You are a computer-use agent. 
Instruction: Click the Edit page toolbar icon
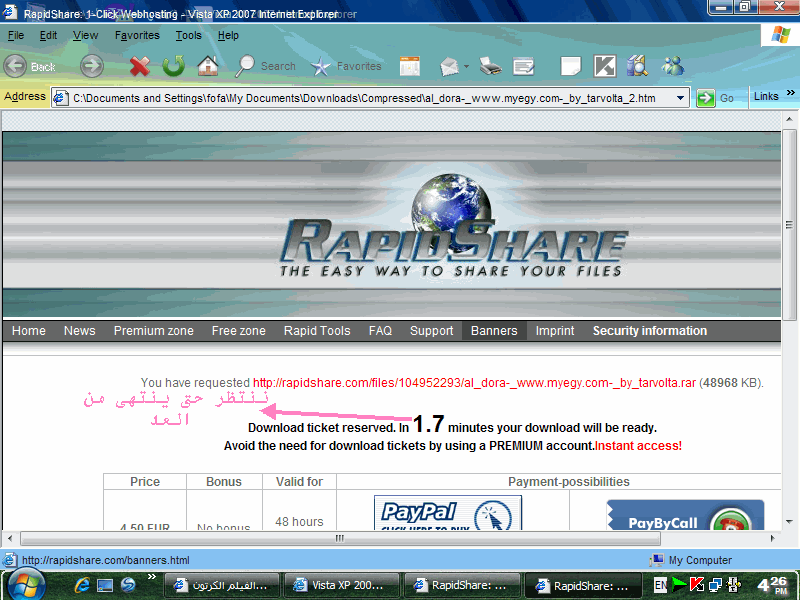click(x=523, y=66)
